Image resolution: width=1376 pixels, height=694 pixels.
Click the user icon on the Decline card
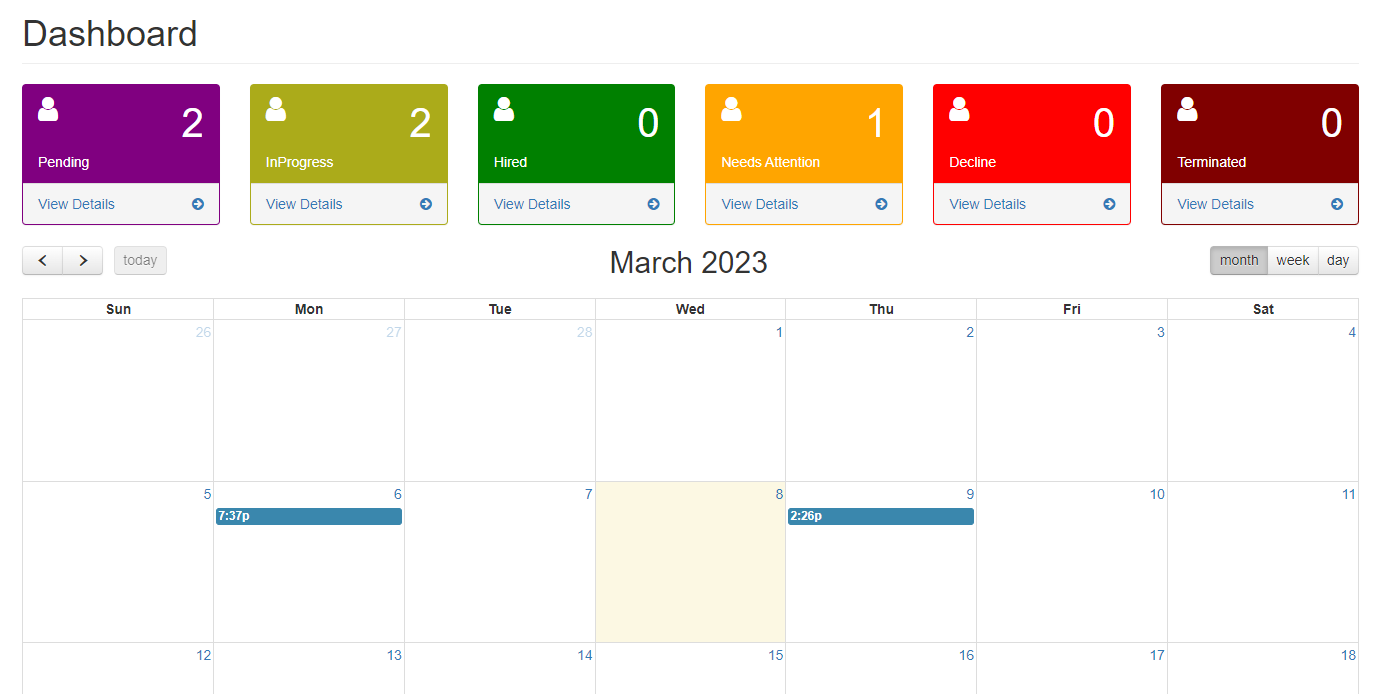[x=960, y=109]
